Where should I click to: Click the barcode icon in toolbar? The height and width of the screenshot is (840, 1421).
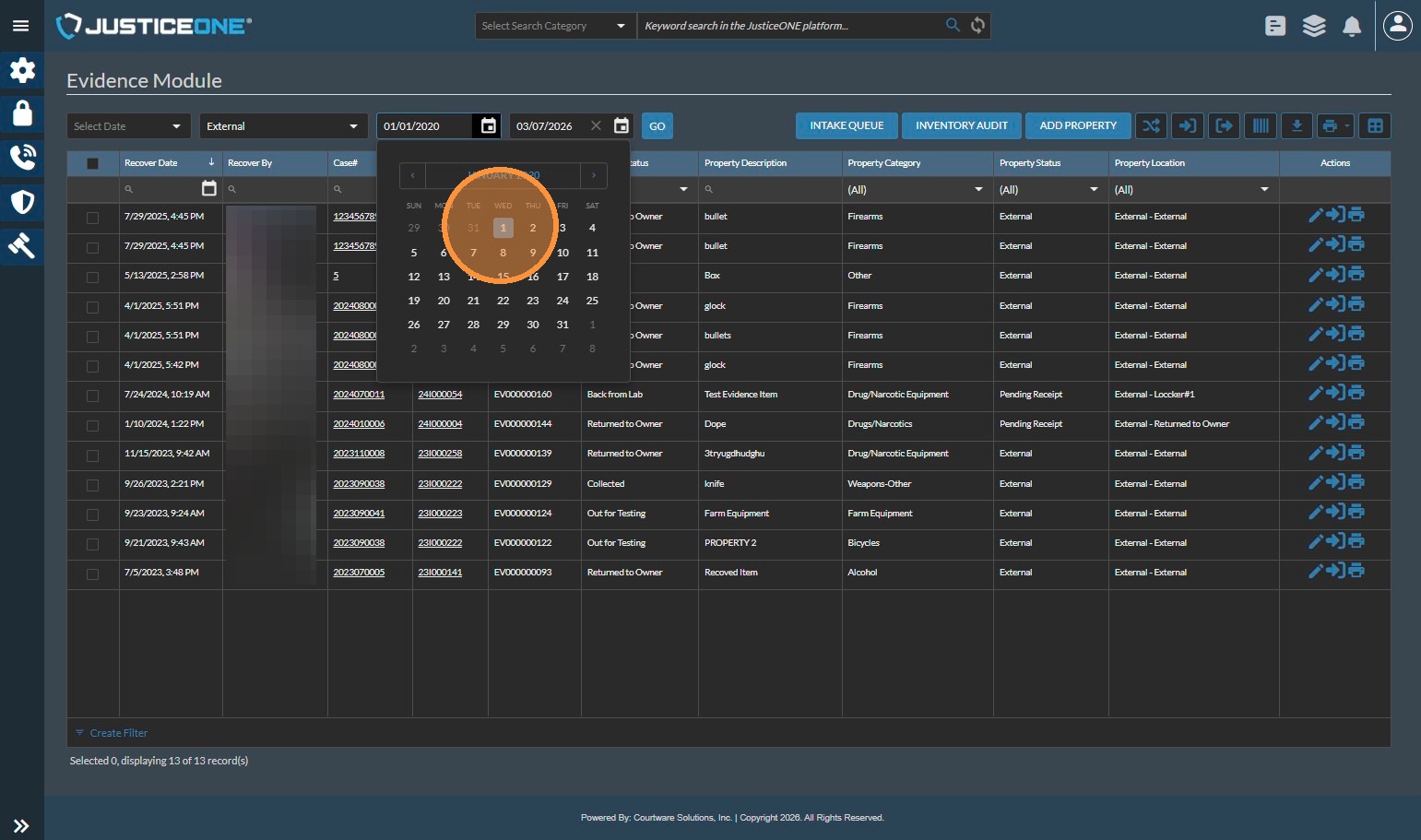point(1260,126)
